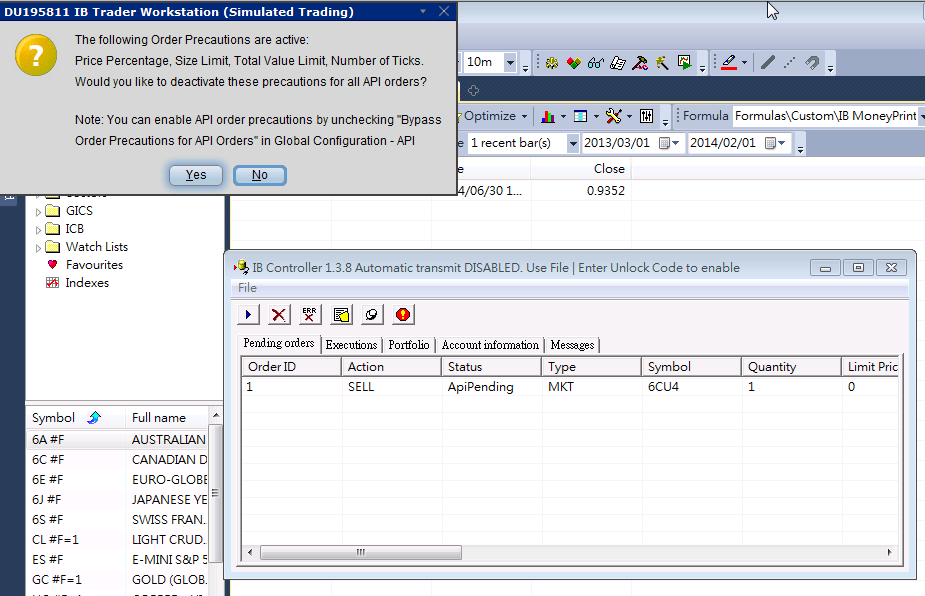925x596 pixels.
Task: Click the red X cancel order button
Action: 279,315
